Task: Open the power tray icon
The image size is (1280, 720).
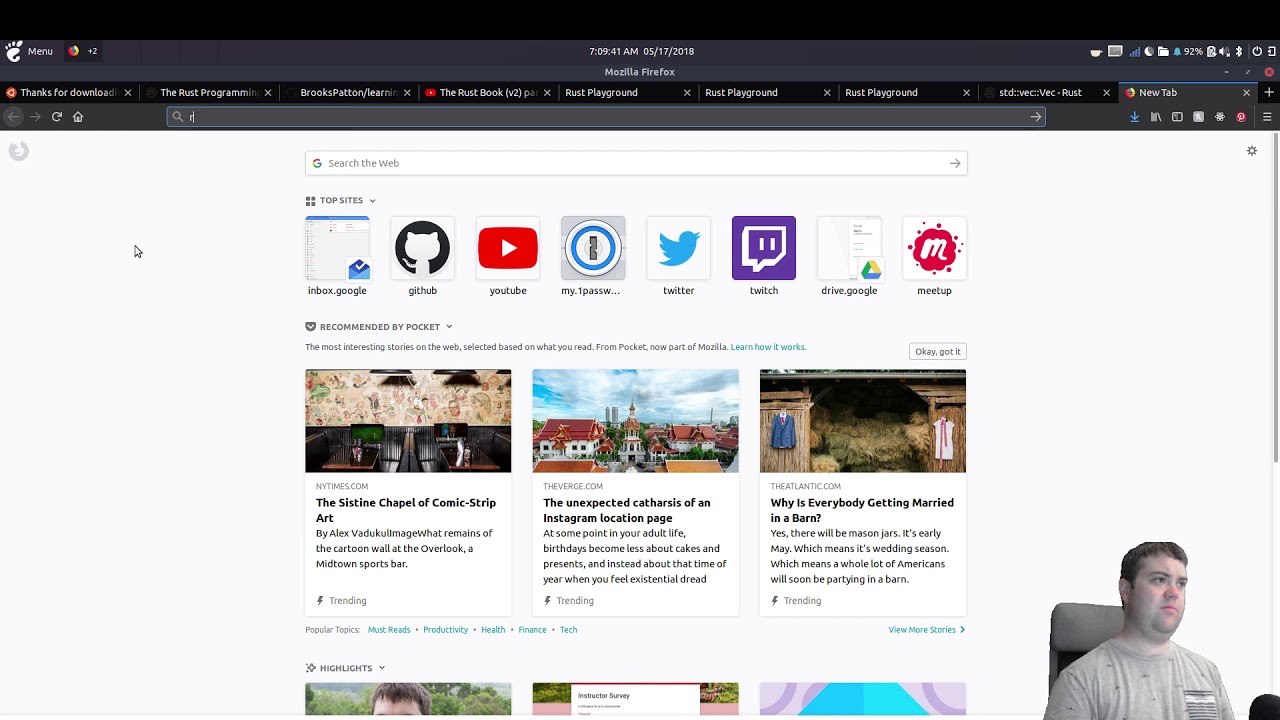Action: pos(1257,51)
